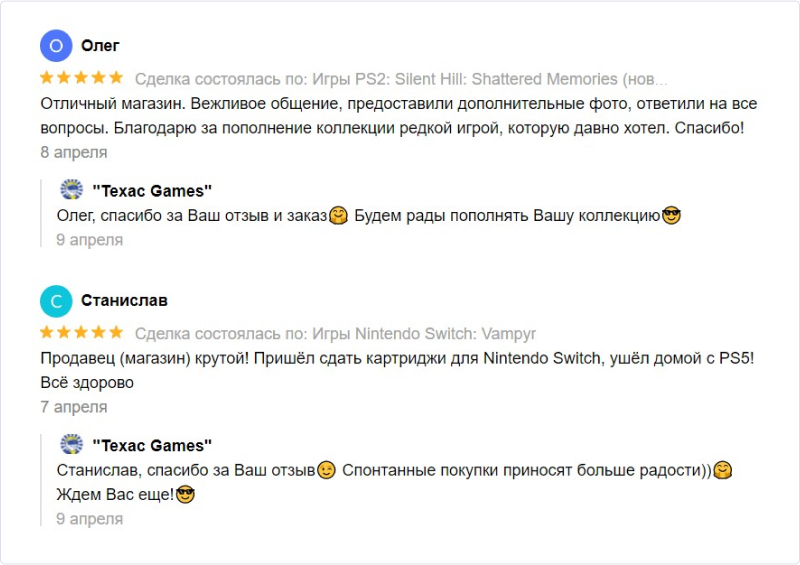Open reviewer name Олег
Viewport: 800px width, 565px height.
[x=100, y=46]
